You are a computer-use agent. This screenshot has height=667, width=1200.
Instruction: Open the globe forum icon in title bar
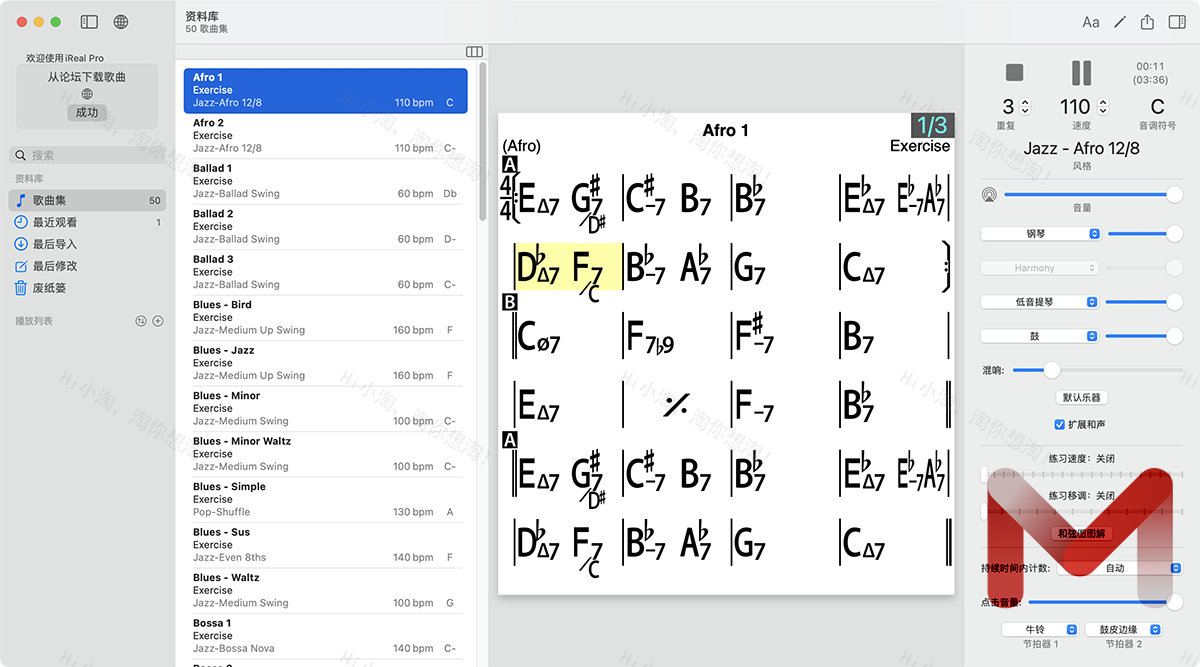coord(121,22)
